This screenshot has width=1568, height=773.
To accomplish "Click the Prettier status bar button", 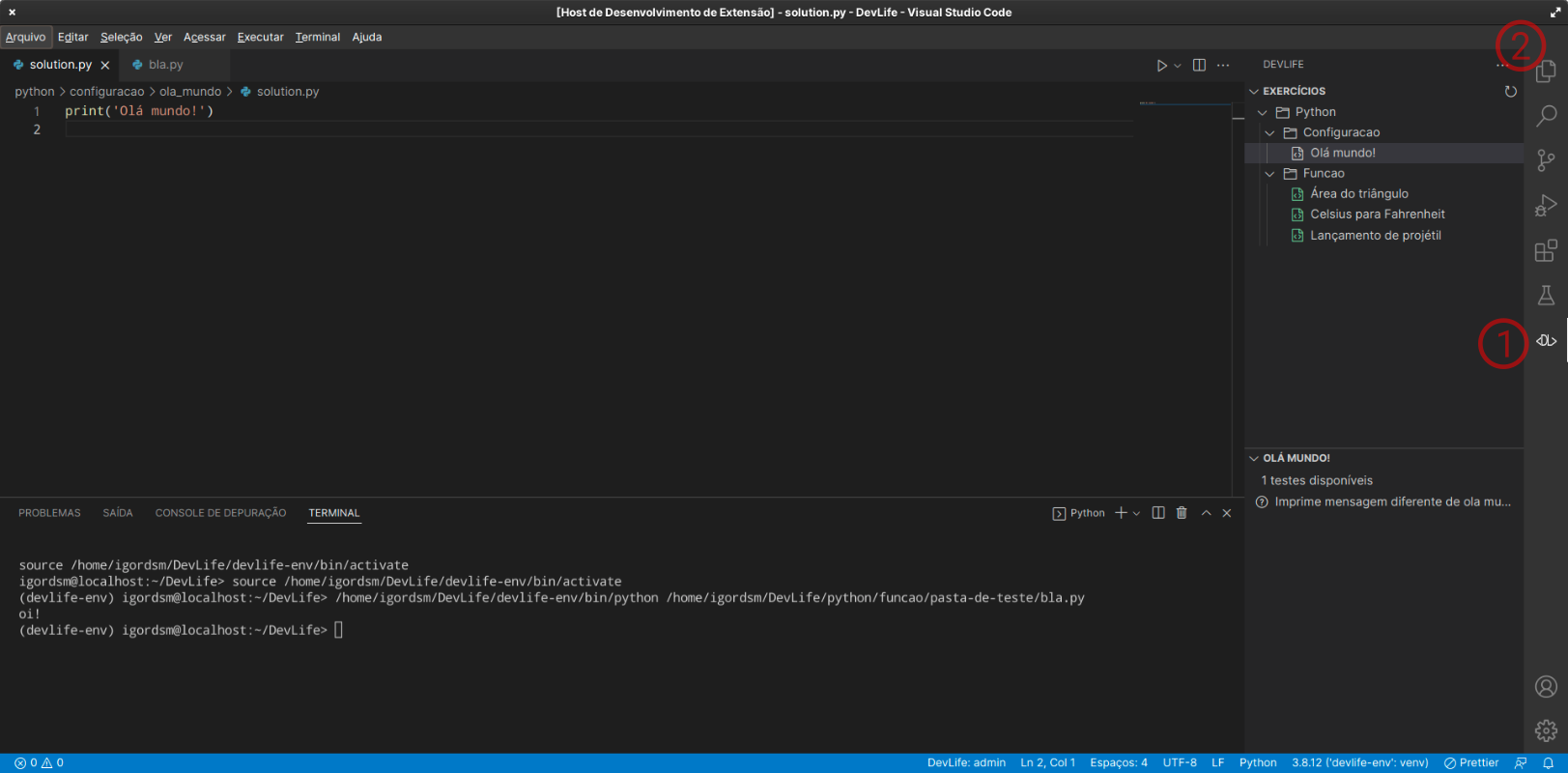I will (x=1471, y=762).
